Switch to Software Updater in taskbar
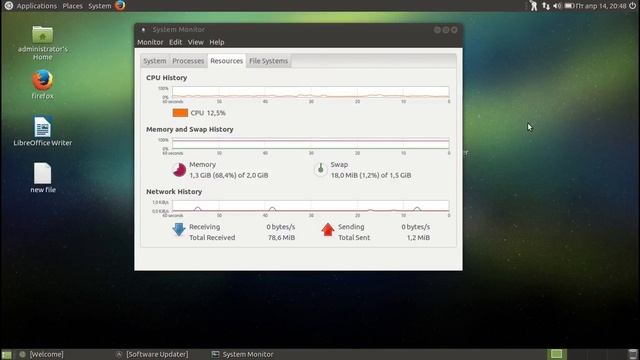 pyautogui.click(x=152, y=354)
